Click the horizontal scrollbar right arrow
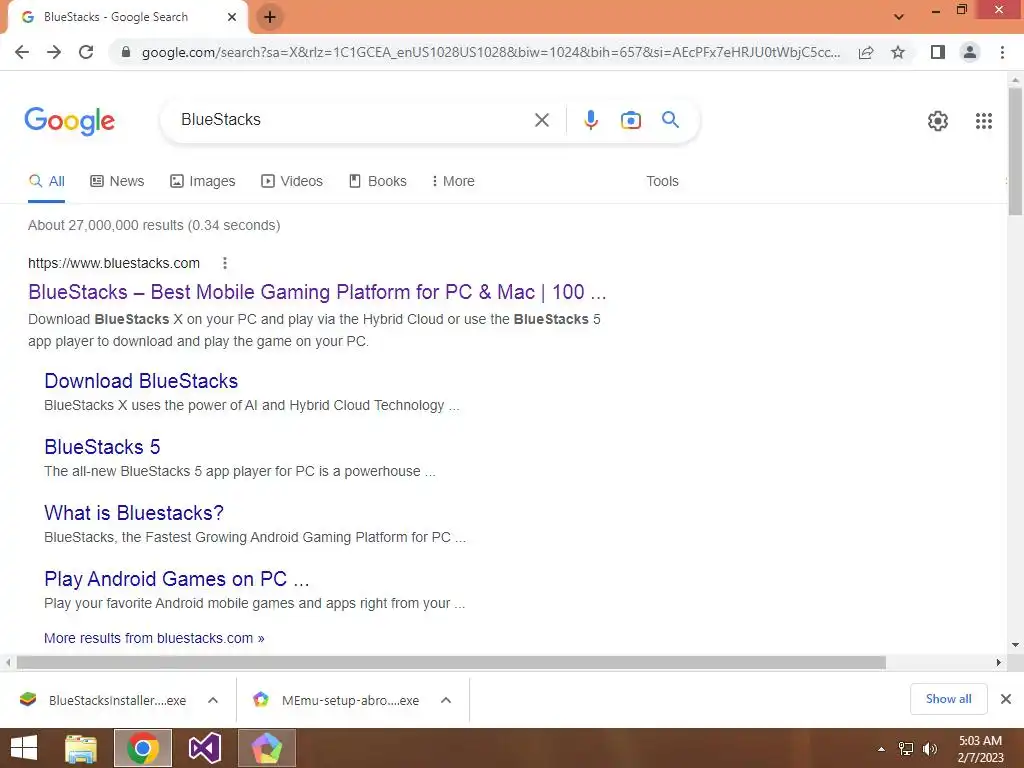Viewport: 1024px width, 768px height. click(999, 663)
